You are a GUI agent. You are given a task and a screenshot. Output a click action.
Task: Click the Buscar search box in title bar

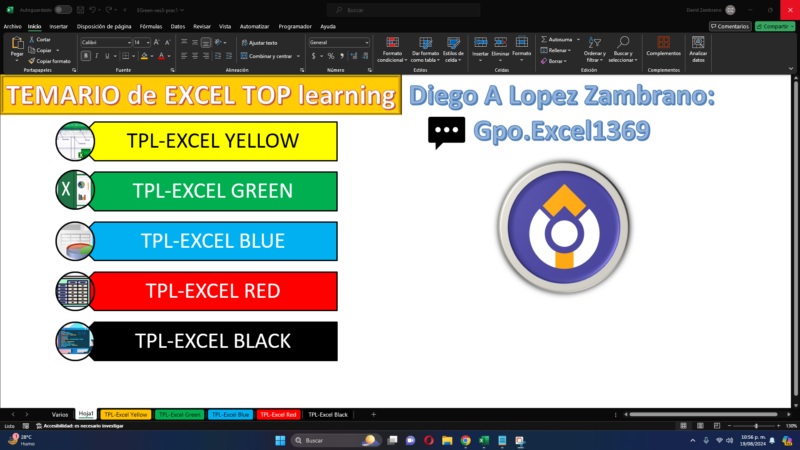(404, 10)
